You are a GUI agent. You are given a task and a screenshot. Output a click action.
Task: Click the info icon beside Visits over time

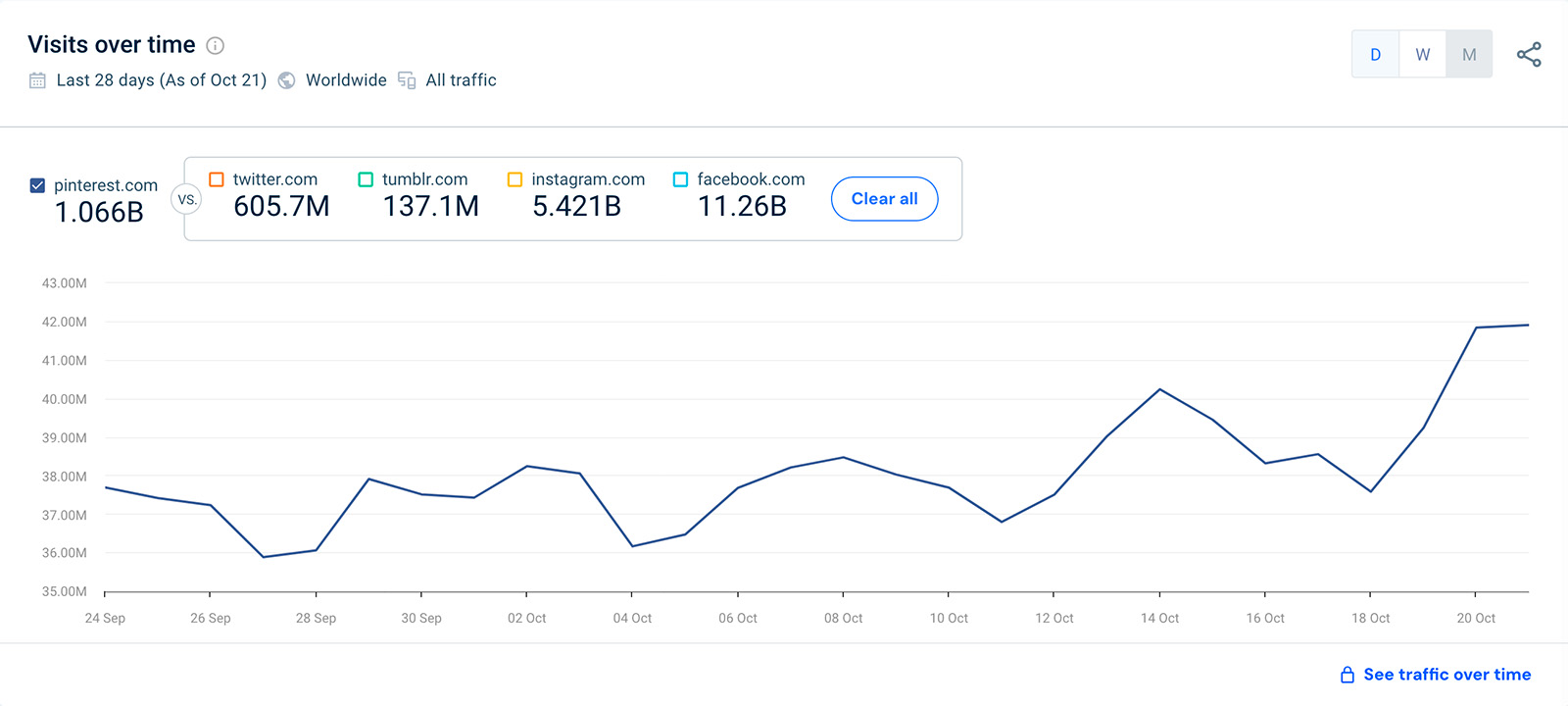coord(216,45)
